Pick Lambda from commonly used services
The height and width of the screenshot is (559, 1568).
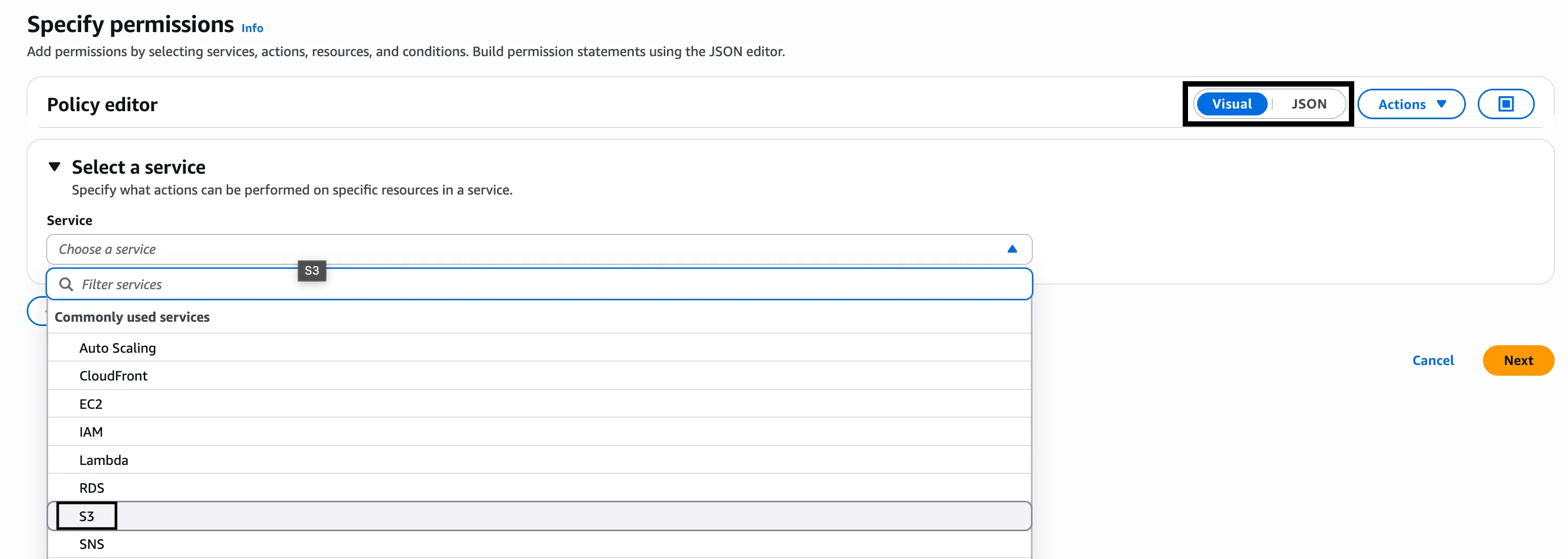[104, 460]
